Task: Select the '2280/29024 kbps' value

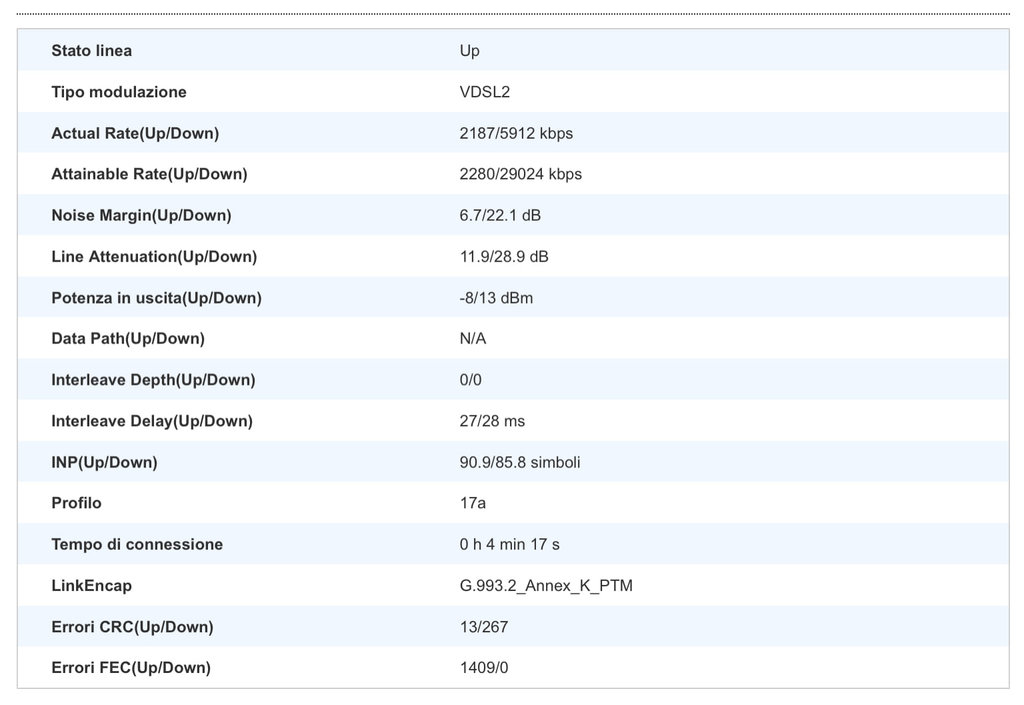Action: (x=520, y=174)
